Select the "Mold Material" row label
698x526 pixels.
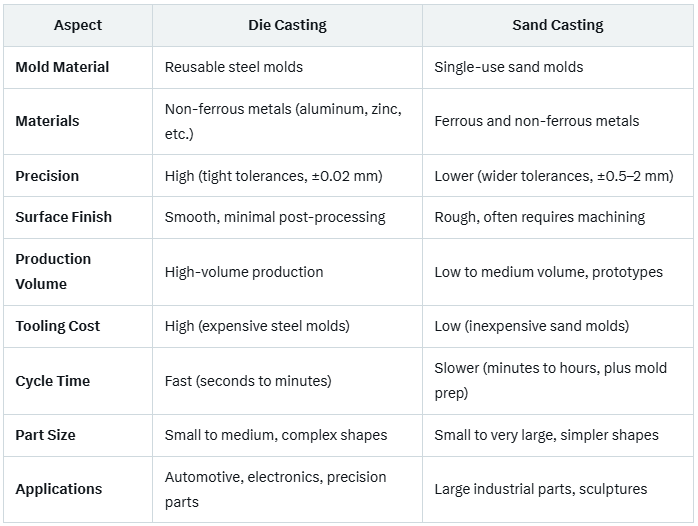(62, 67)
